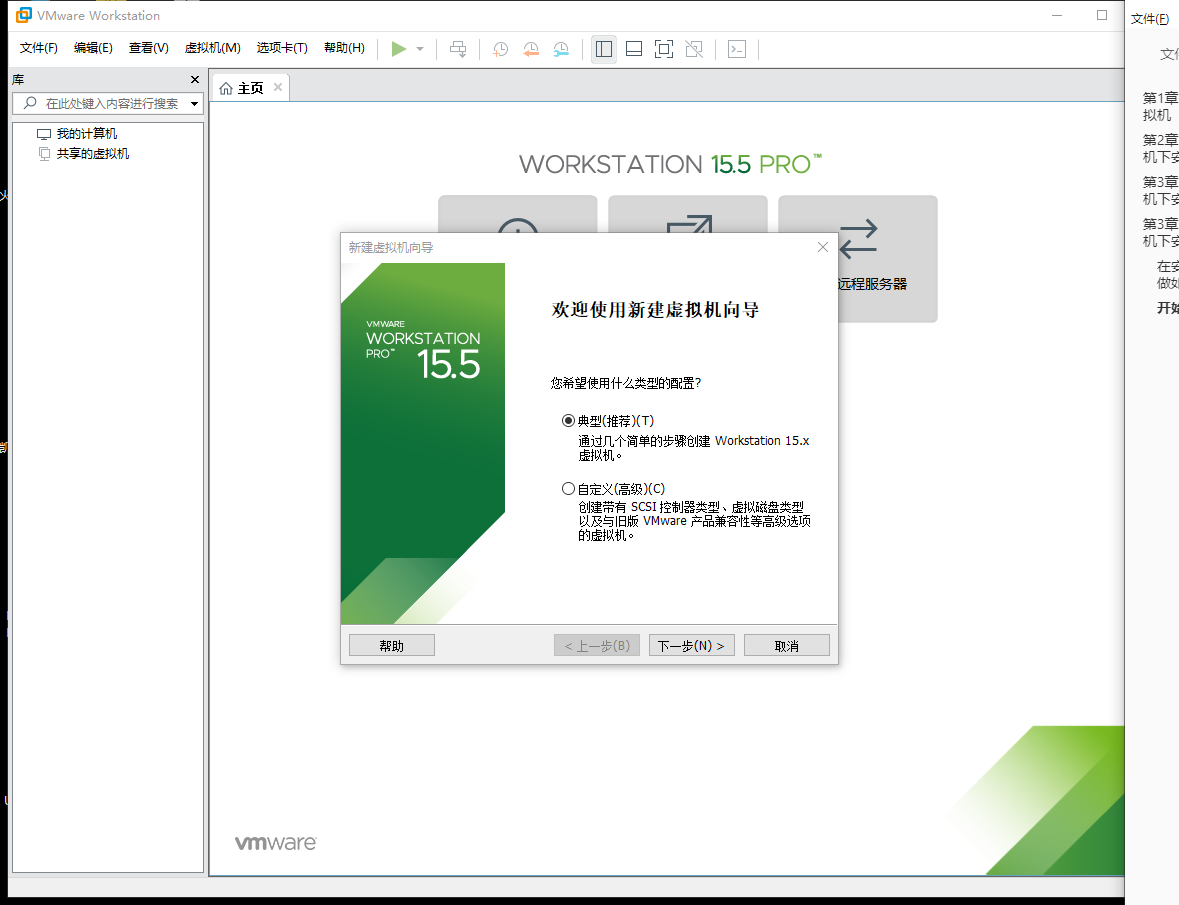The image size is (1179, 905).
Task: Close the library panel with X
Action: pos(195,79)
